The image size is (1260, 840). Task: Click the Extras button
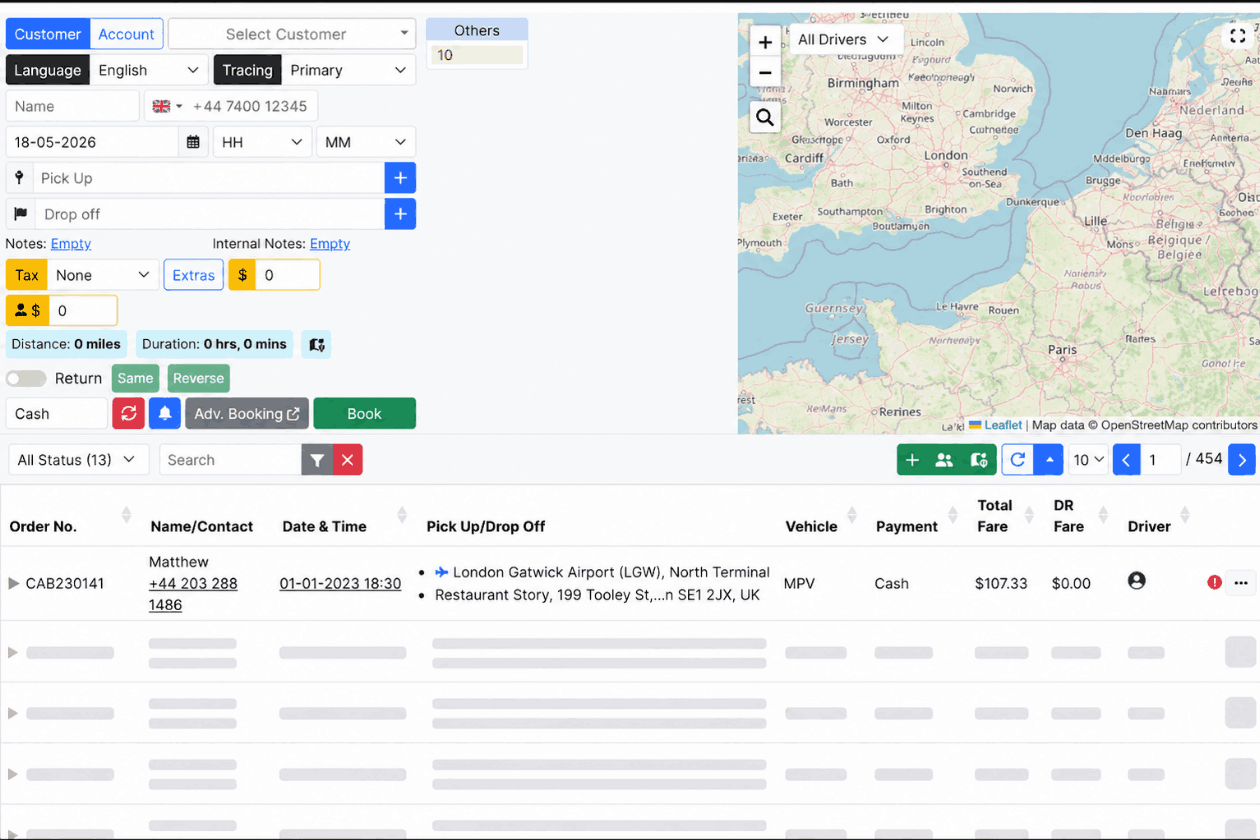click(x=194, y=274)
